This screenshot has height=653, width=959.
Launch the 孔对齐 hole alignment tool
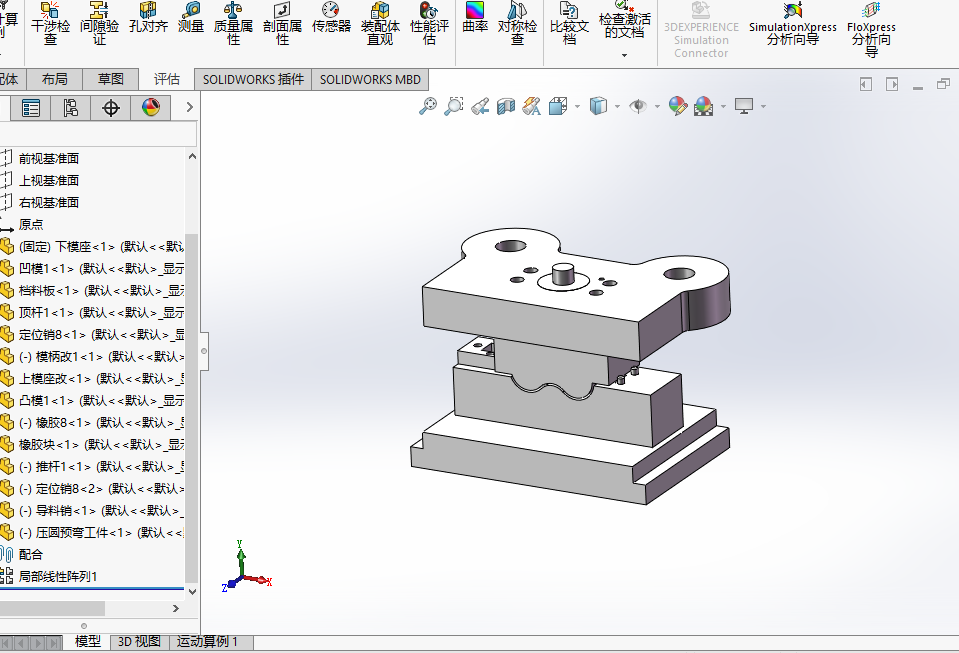click(x=148, y=18)
